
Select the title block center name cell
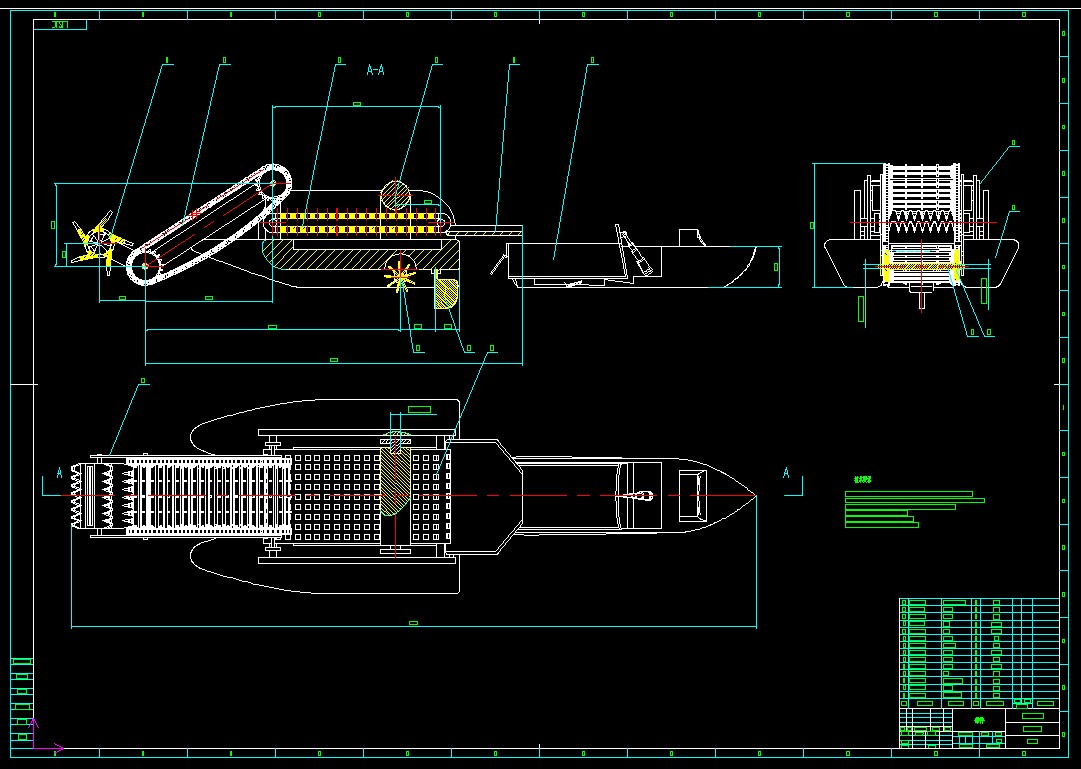tap(979, 720)
